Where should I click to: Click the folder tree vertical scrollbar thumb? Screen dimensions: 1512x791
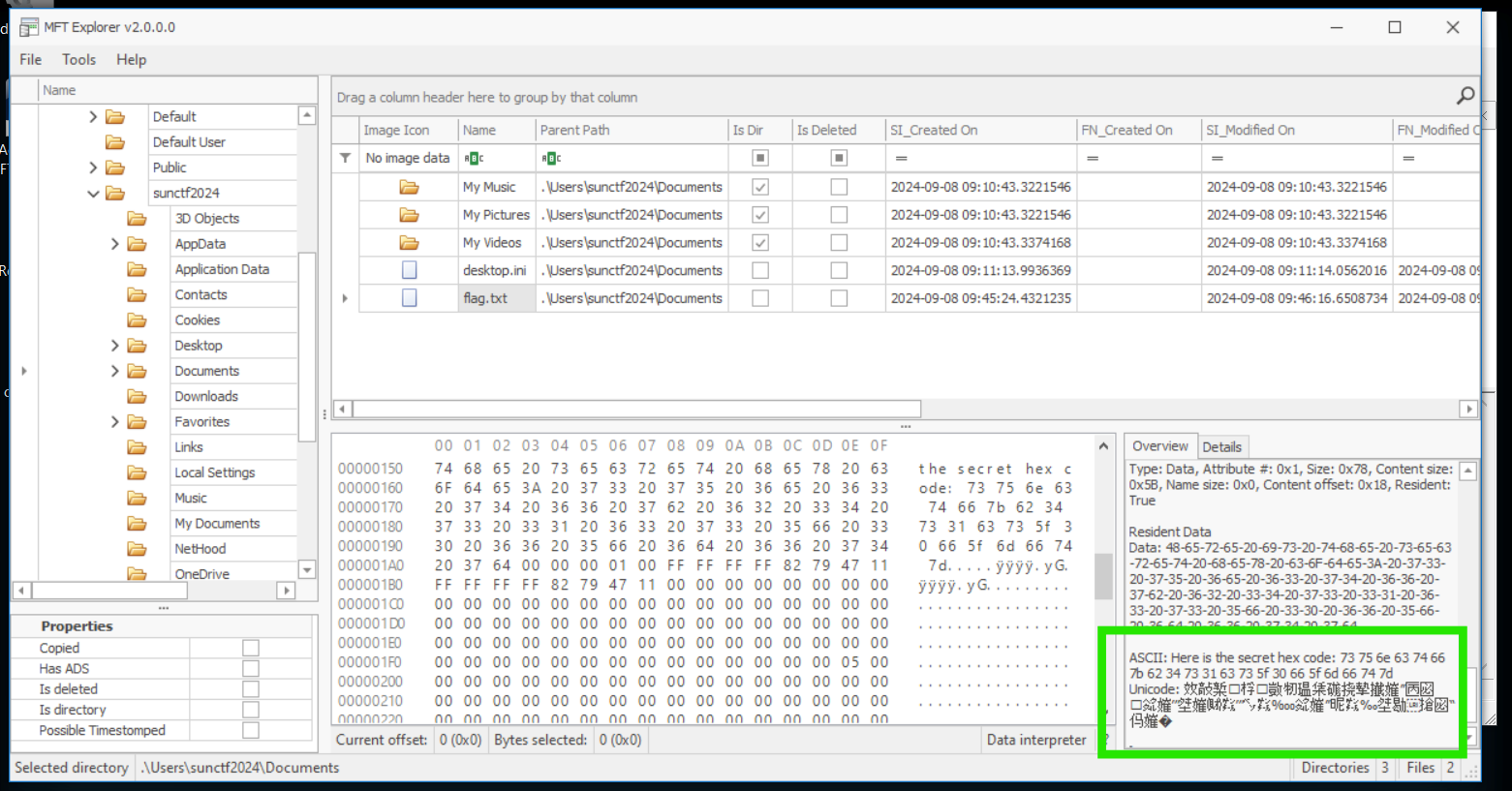point(307,347)
